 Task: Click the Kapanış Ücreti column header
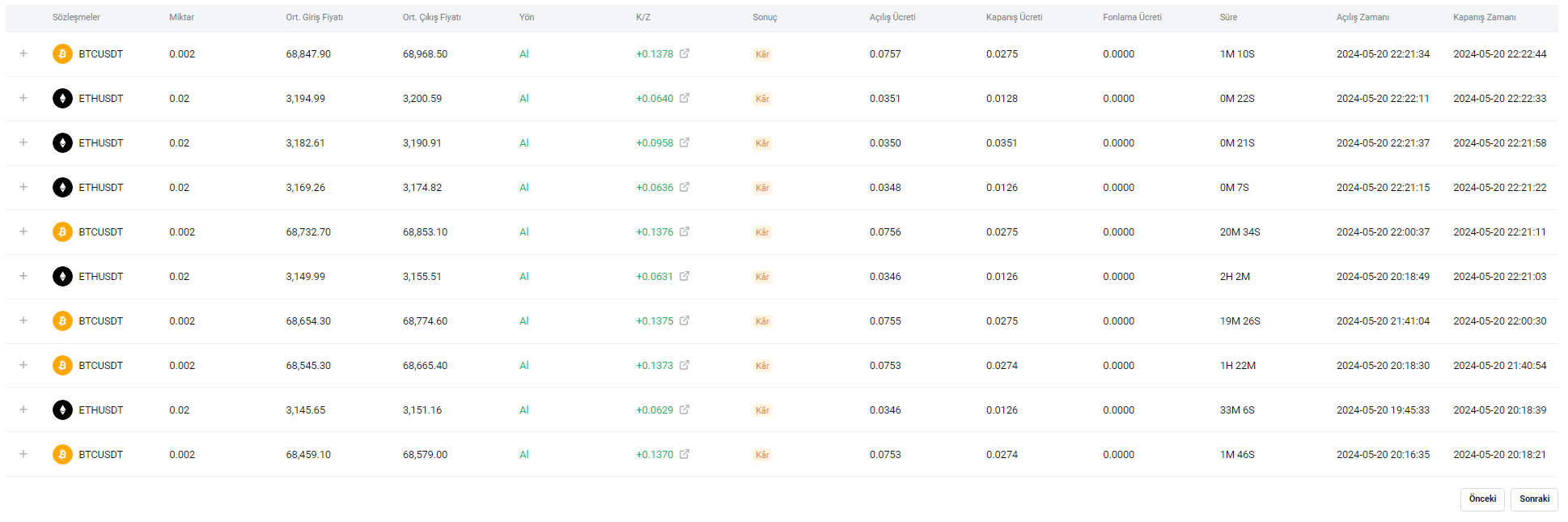tap(1014, 17)
